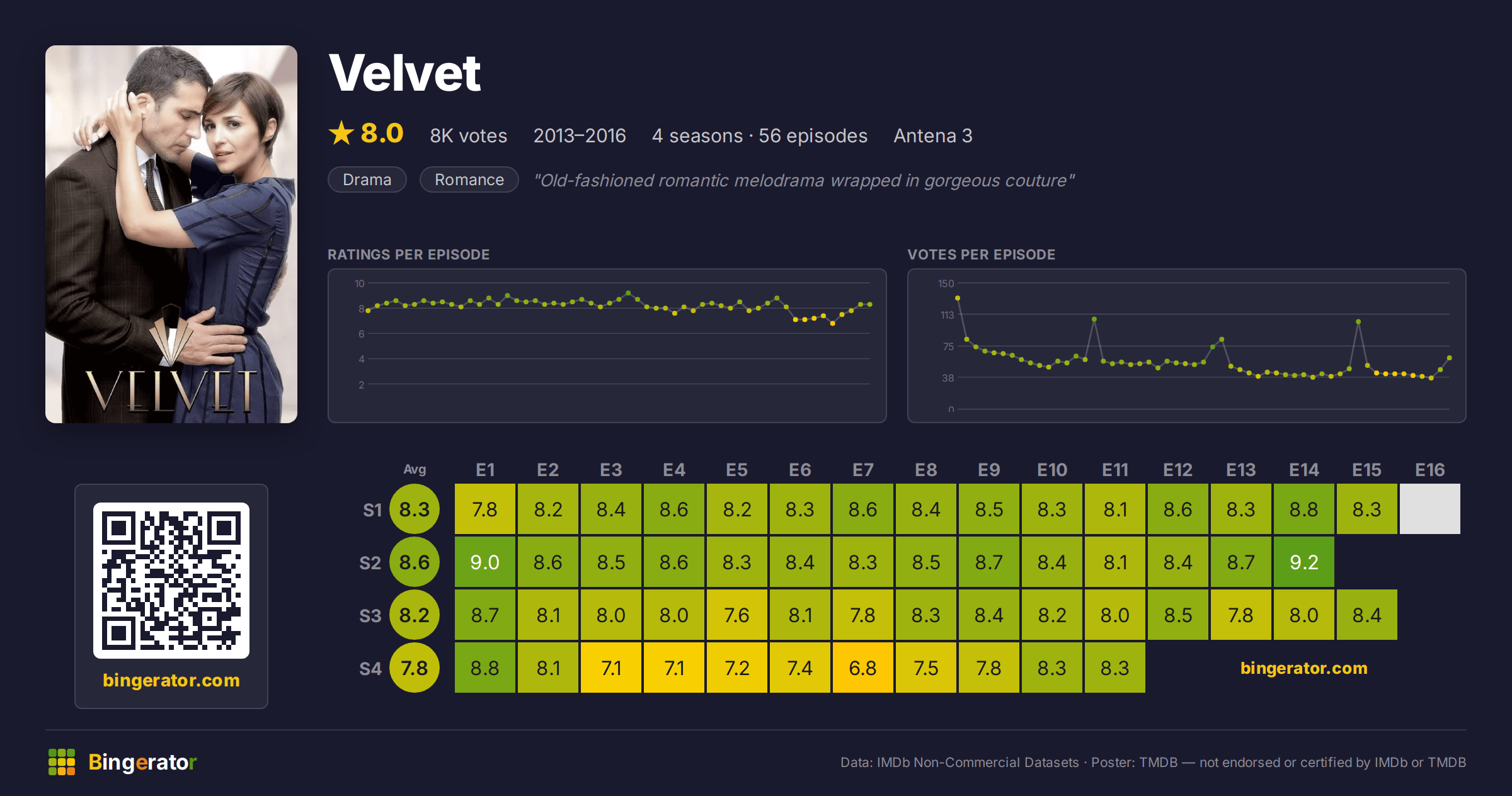Click the Avg column header
This screenshot has height=796, width=1512.
[415, 469]
